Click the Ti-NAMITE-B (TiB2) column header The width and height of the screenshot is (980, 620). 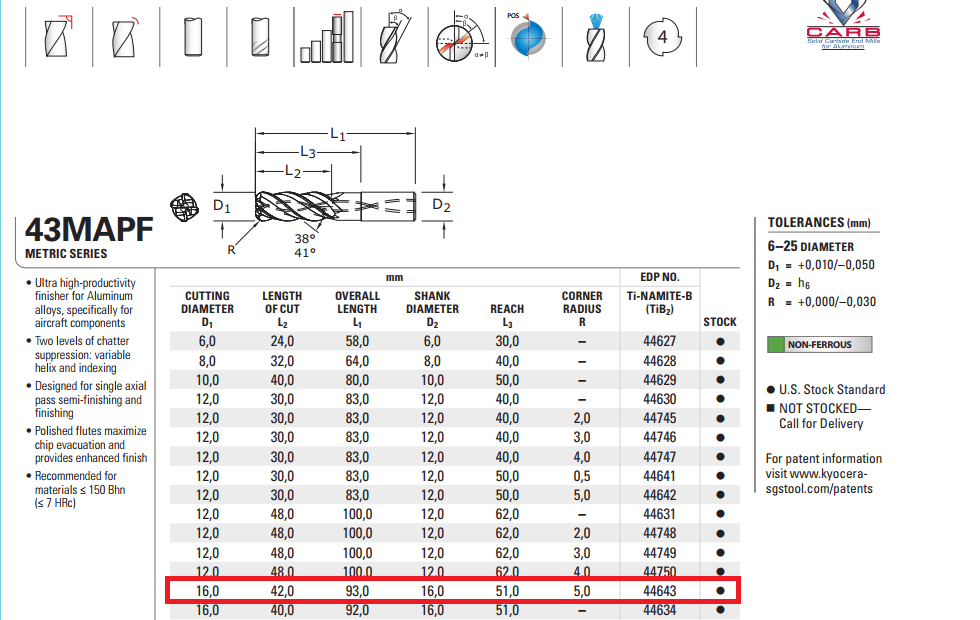coord(659,302)
